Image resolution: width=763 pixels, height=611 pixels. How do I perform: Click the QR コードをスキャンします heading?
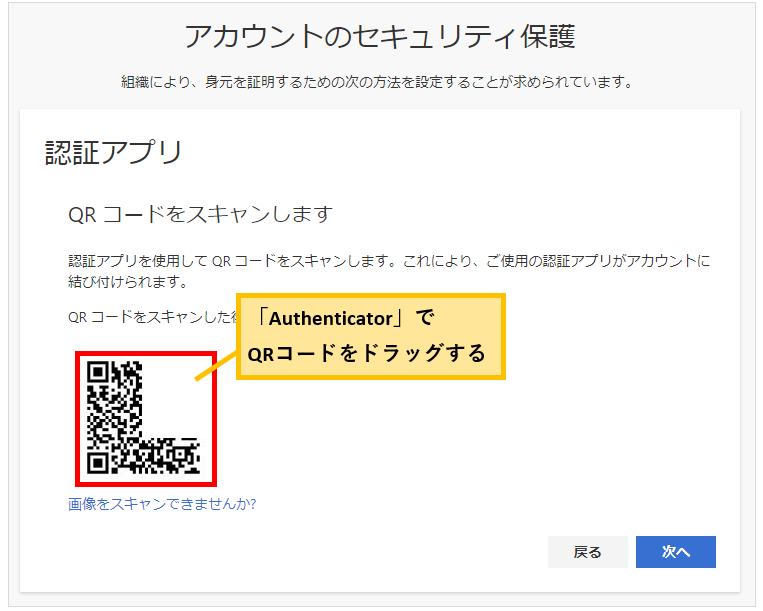pyautogui.click(x=200, y=214)
